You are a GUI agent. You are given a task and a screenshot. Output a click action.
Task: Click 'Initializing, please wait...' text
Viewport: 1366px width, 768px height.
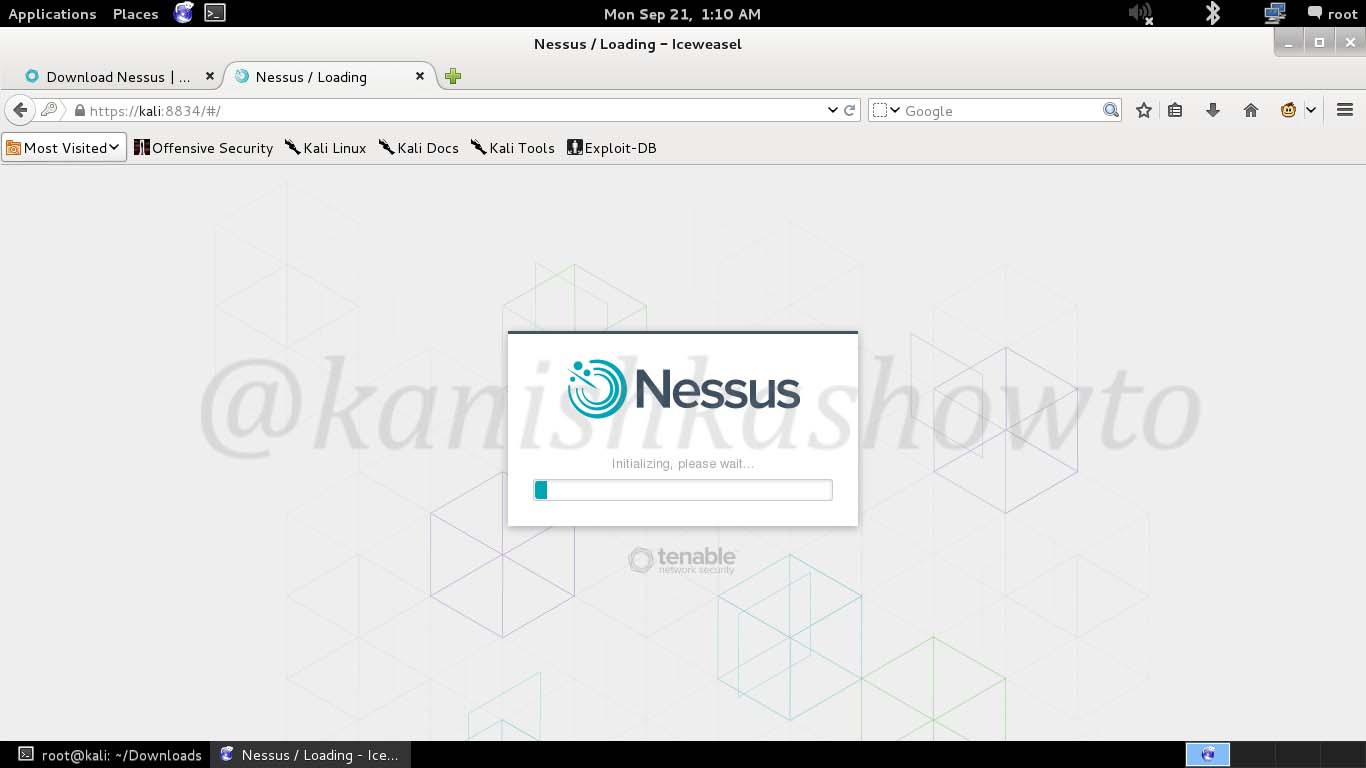click(683, 464)
